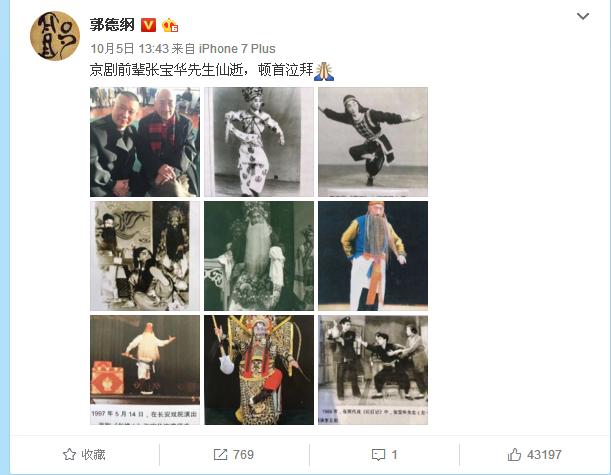Click the crown membership level badge

[x=170, y=25]
